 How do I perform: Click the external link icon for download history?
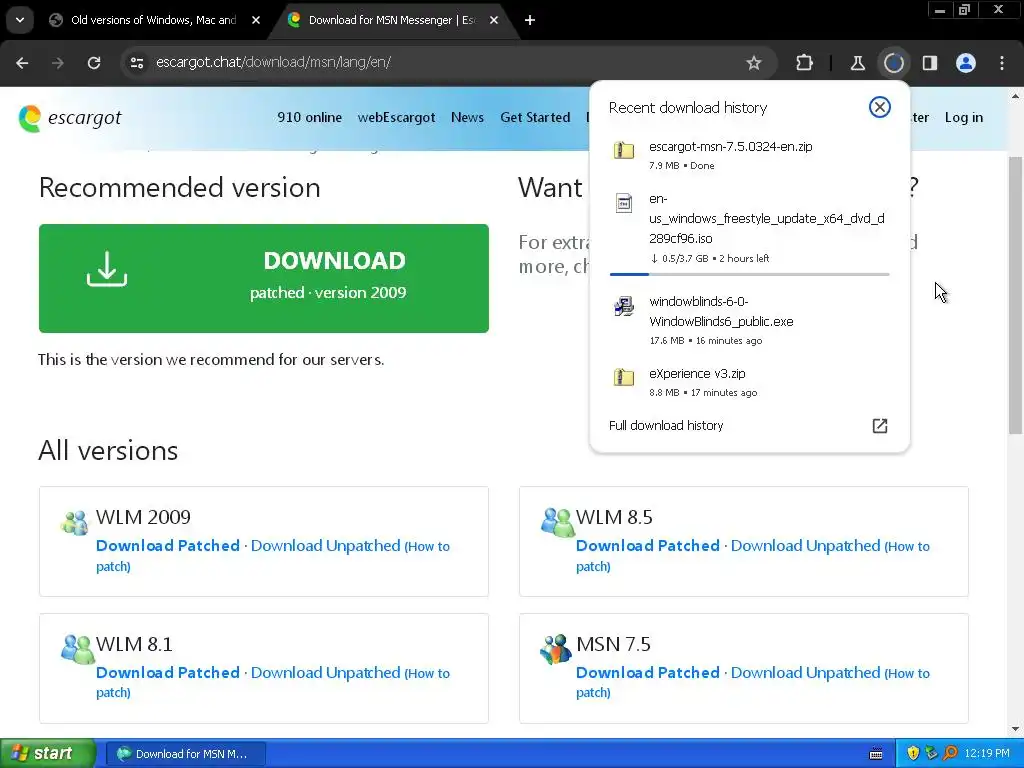coord(880,426)
